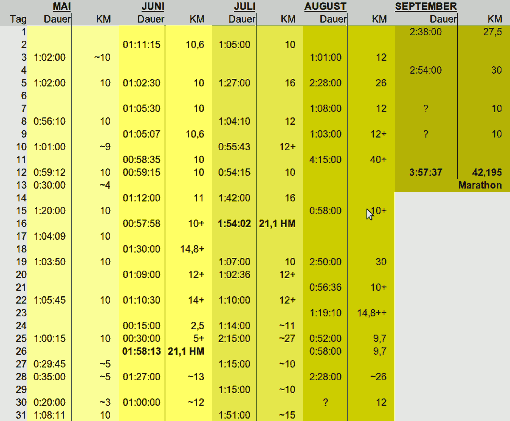The width and height of the screenshot is (510, 421).
Task: Select the Marathon label cell
Action: pyautogui.click(x=480, y=185)
